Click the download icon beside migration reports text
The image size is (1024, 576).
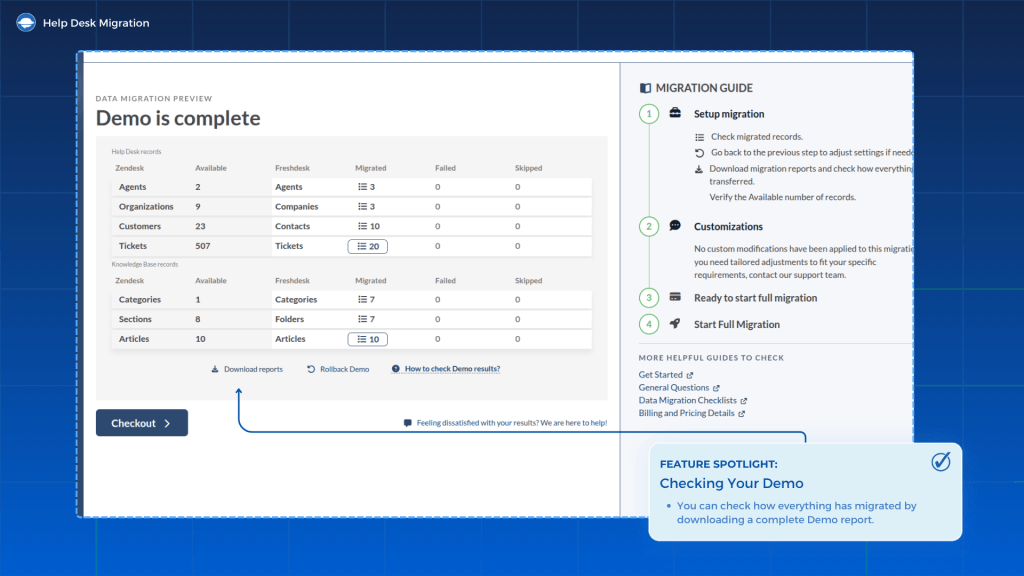[x=699, y=168]
